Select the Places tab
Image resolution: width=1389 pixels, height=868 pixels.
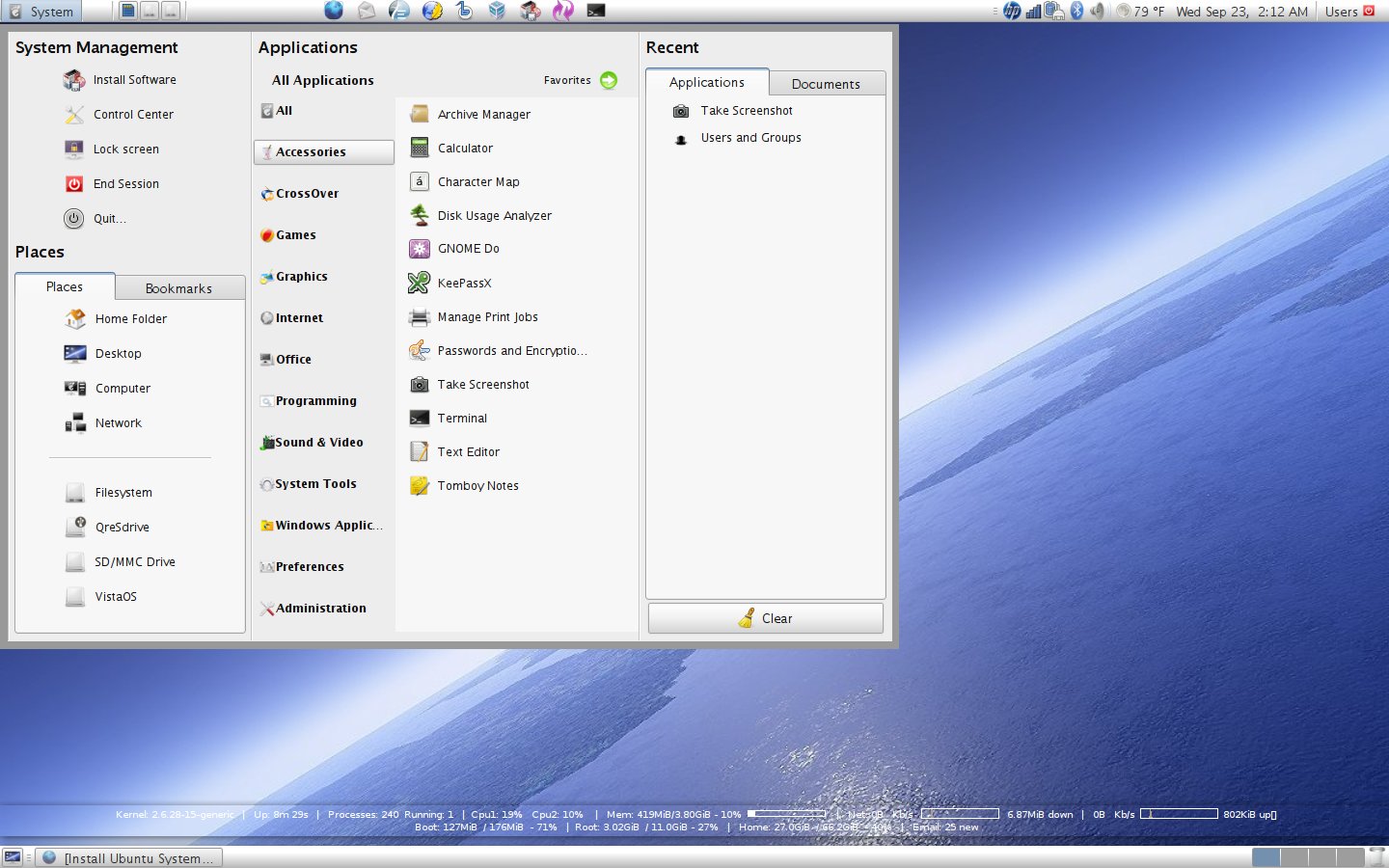pyautogui.click(x=65, y=286)
